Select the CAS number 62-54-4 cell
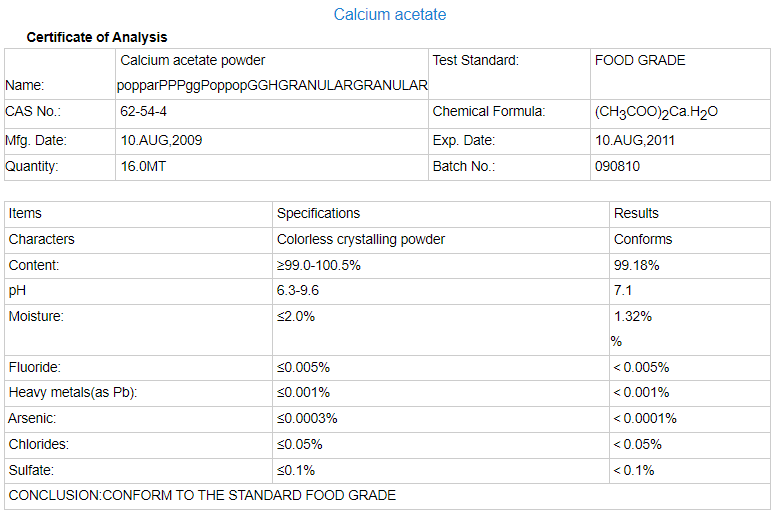The height and width of the screenshot is (516, 777). [x=143, y=112]
